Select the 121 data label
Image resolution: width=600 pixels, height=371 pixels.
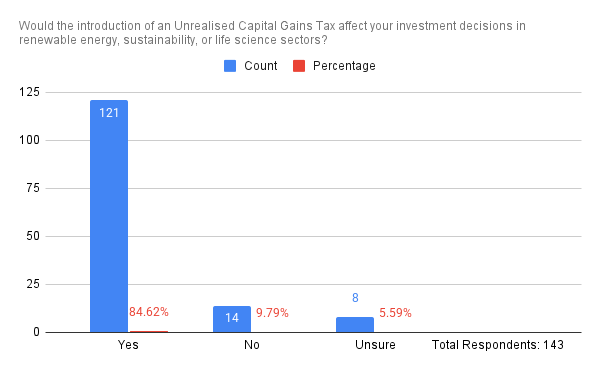[x=109, y=113]
